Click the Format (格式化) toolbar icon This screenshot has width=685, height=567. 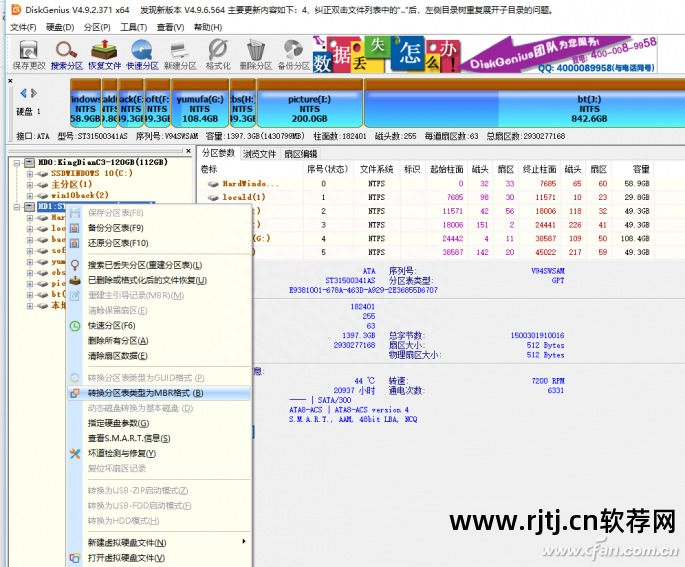pos(218,55)
